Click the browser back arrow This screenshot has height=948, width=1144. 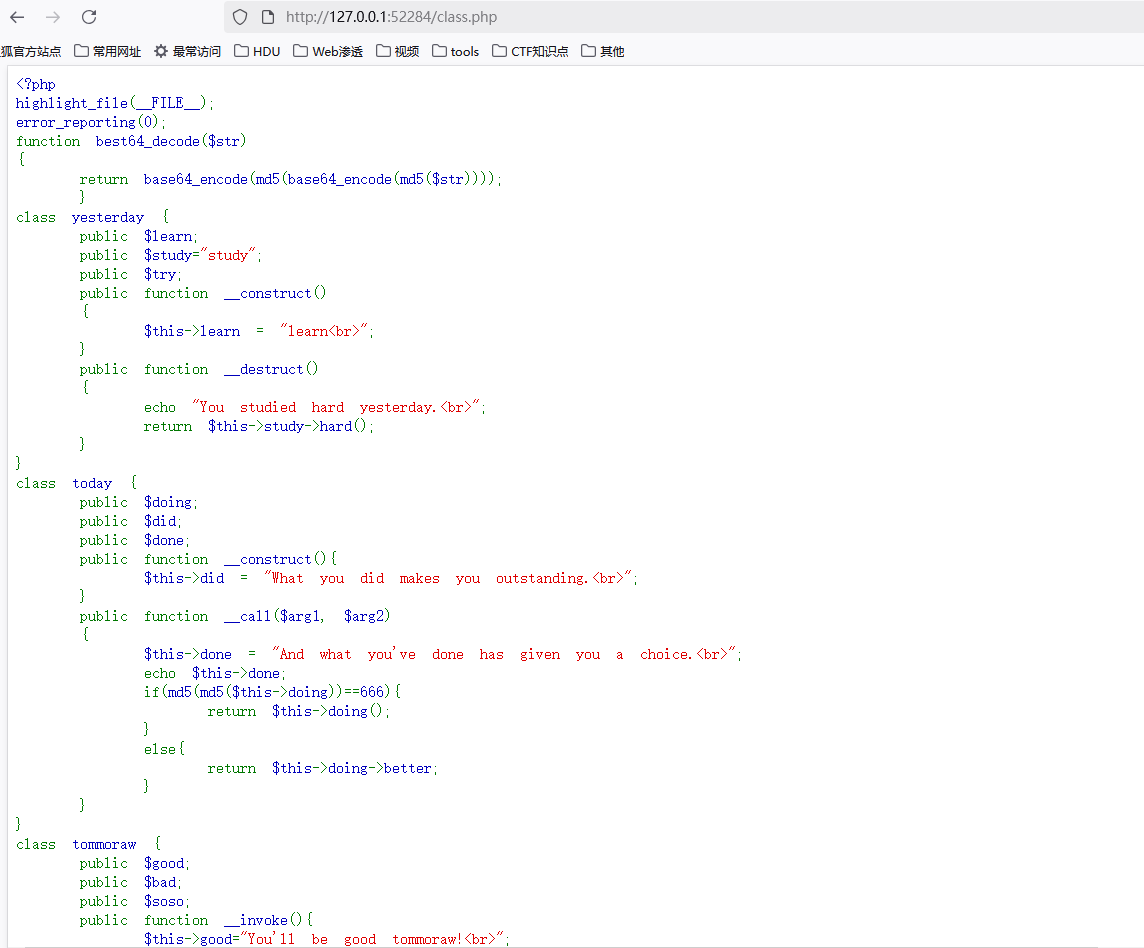point(18,17)
